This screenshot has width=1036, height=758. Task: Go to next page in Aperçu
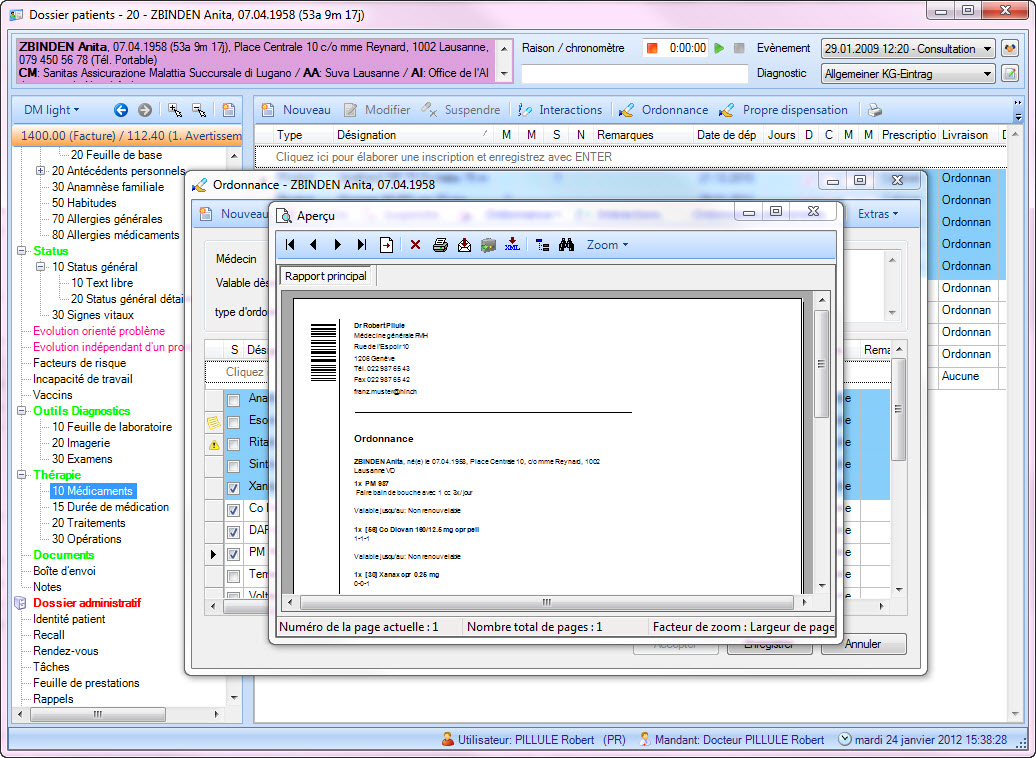click(x=338, y=245)
